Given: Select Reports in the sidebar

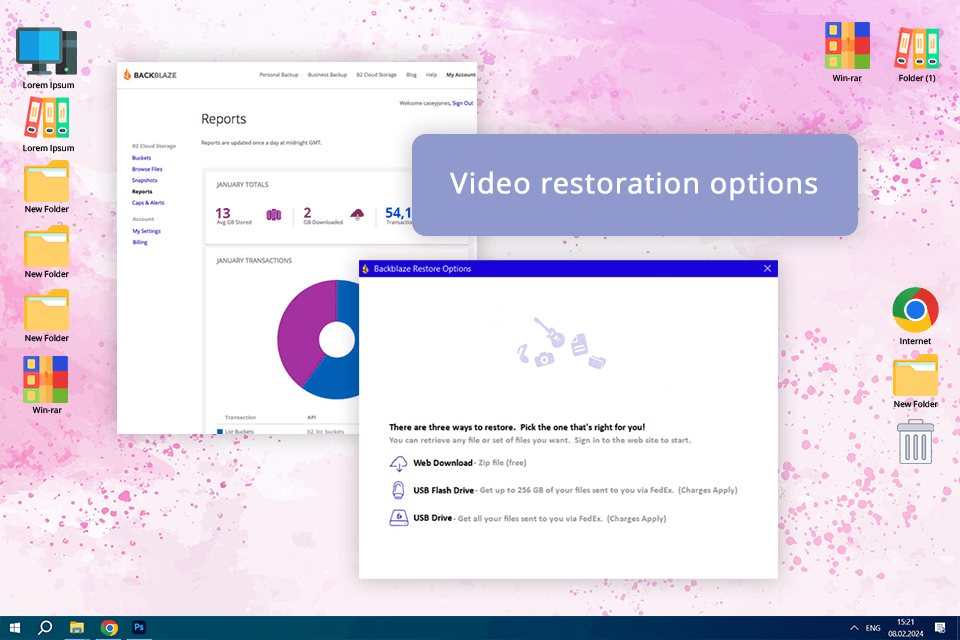Looking at the screenshot, I should pyautogui.click(x=142, y=192).
